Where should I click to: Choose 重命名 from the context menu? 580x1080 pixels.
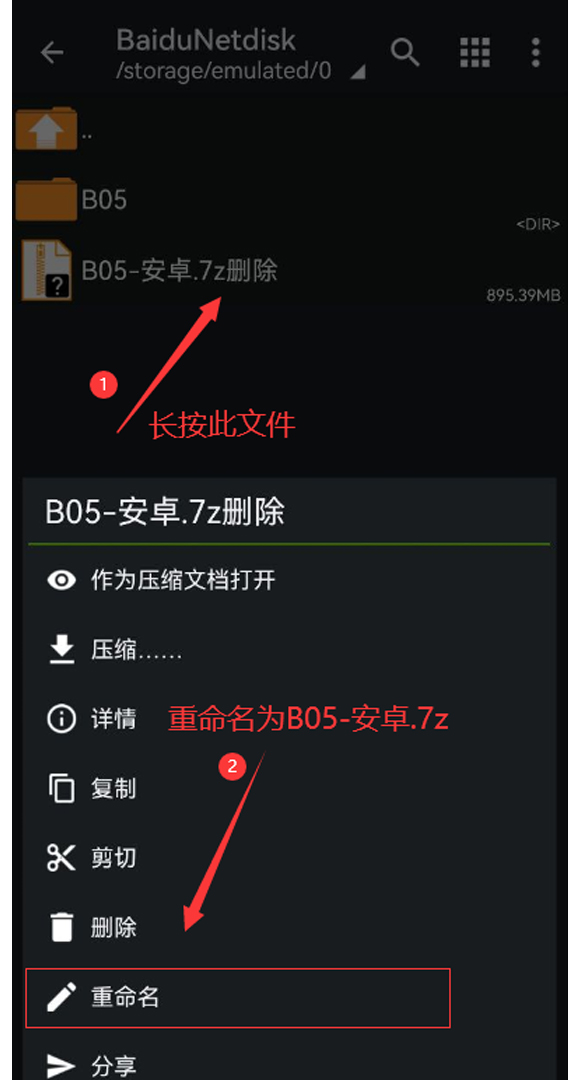(238, 997)
